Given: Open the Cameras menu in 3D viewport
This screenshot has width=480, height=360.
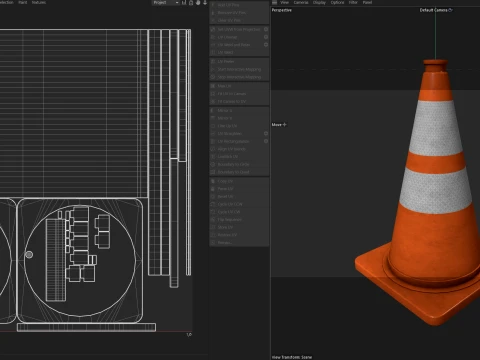Looking at the screenshot, I should tap(301, 2).
